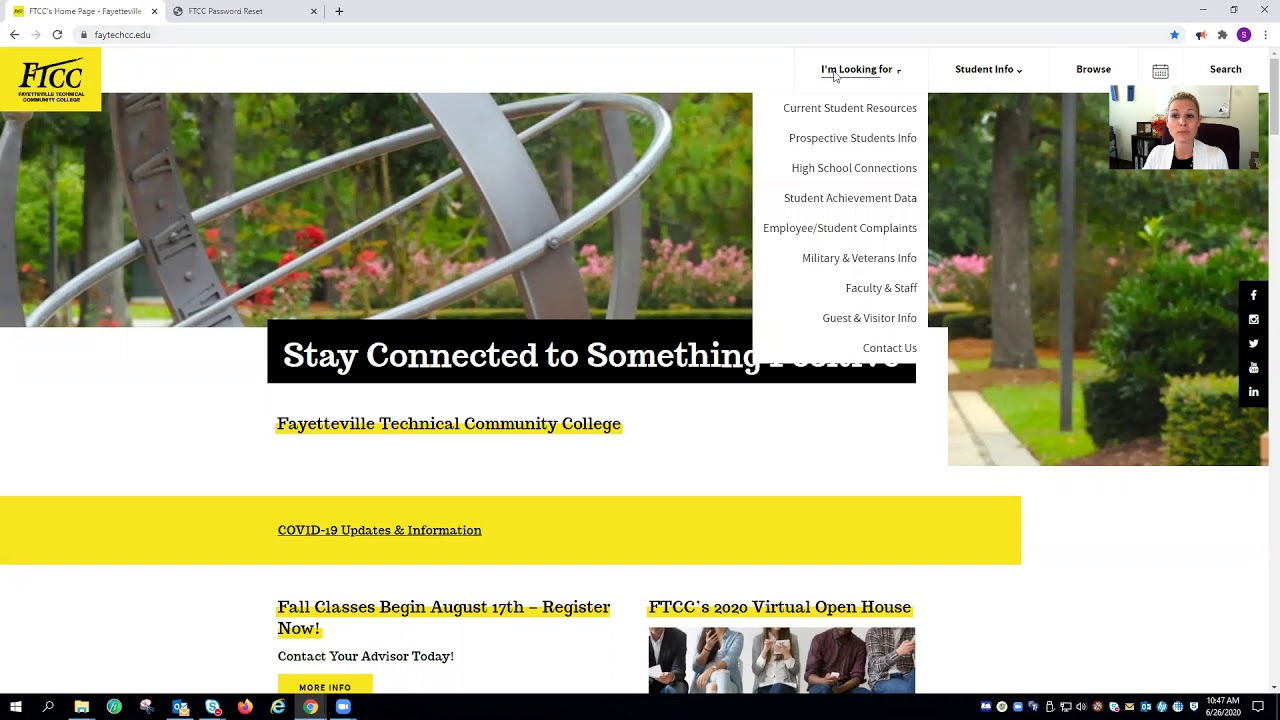Open FTCC's Instagram page icon
This screenshot has height=720, width=1280.
[1253, 320]
